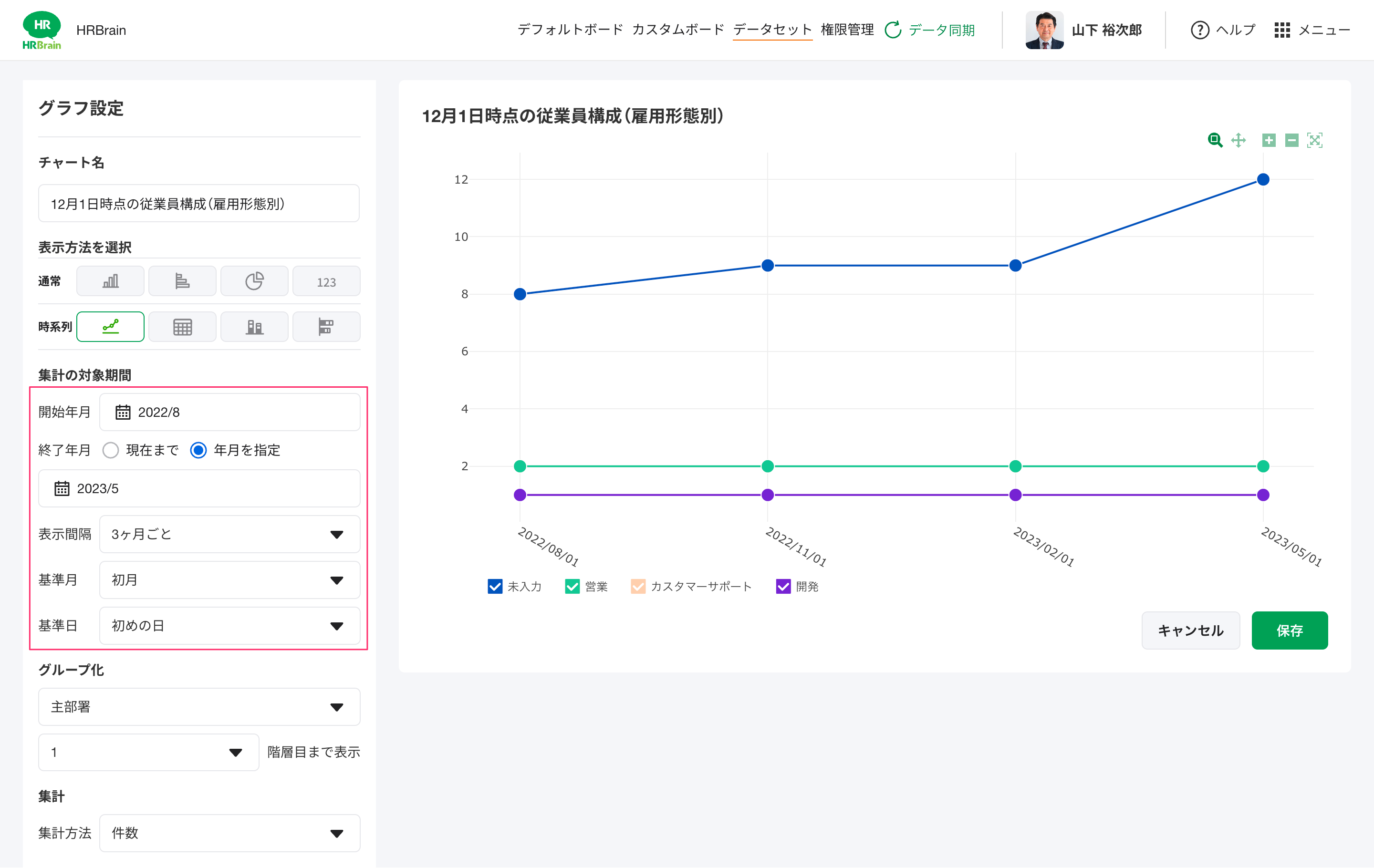Choose the pie chart display type
This screenshot has height=868, width=1374.
pos(254,281)
